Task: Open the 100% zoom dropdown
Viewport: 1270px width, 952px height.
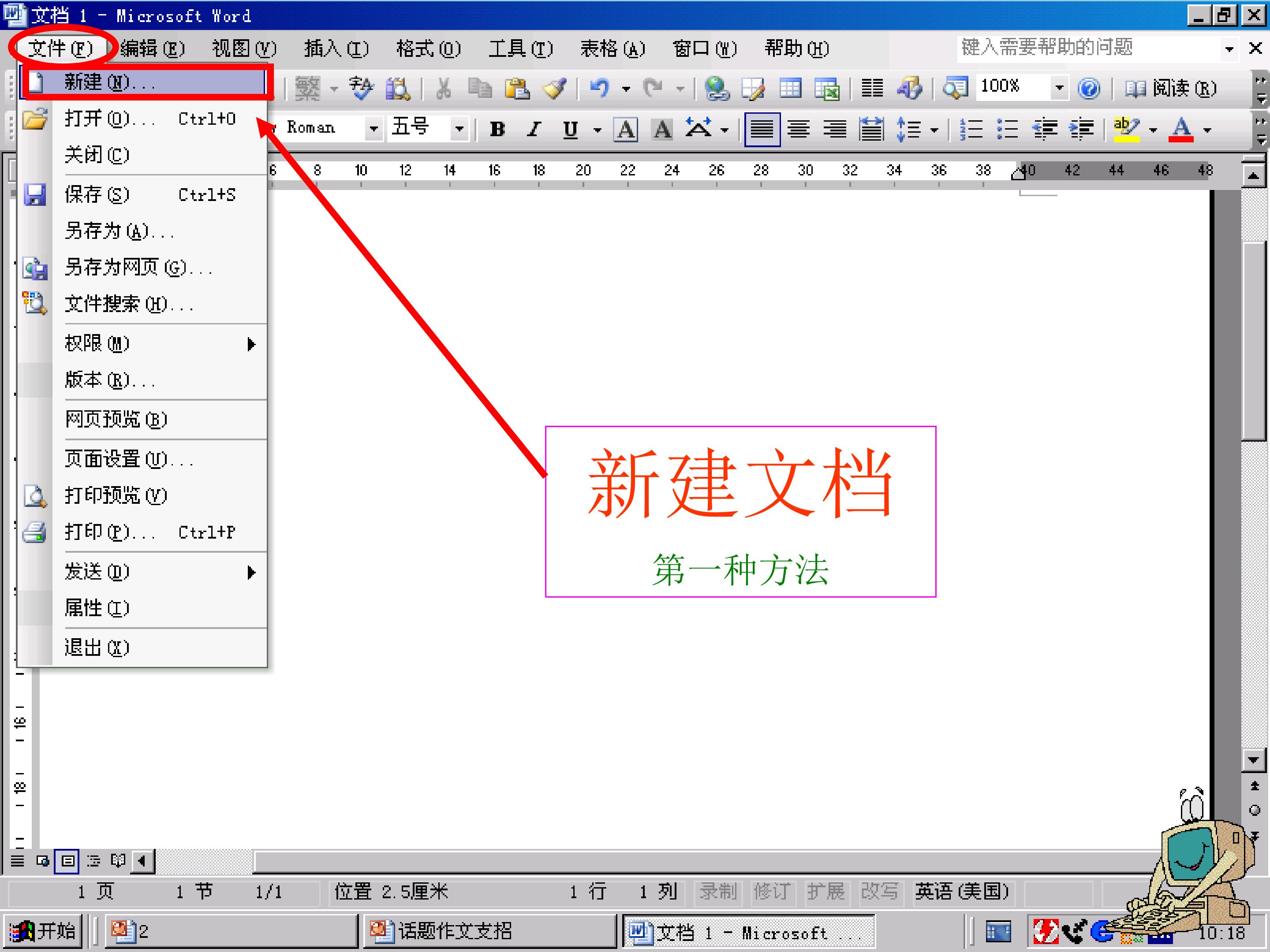Action: click(x=1059, y=88)
